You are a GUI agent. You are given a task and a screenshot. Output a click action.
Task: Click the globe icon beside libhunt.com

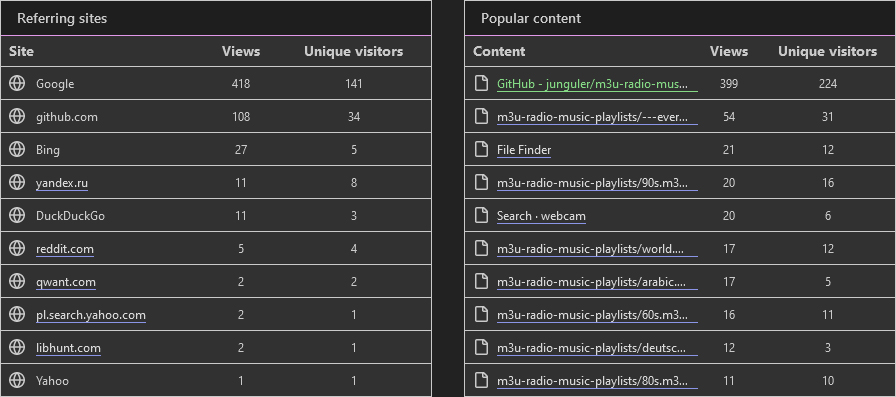(x=17, y=347)
